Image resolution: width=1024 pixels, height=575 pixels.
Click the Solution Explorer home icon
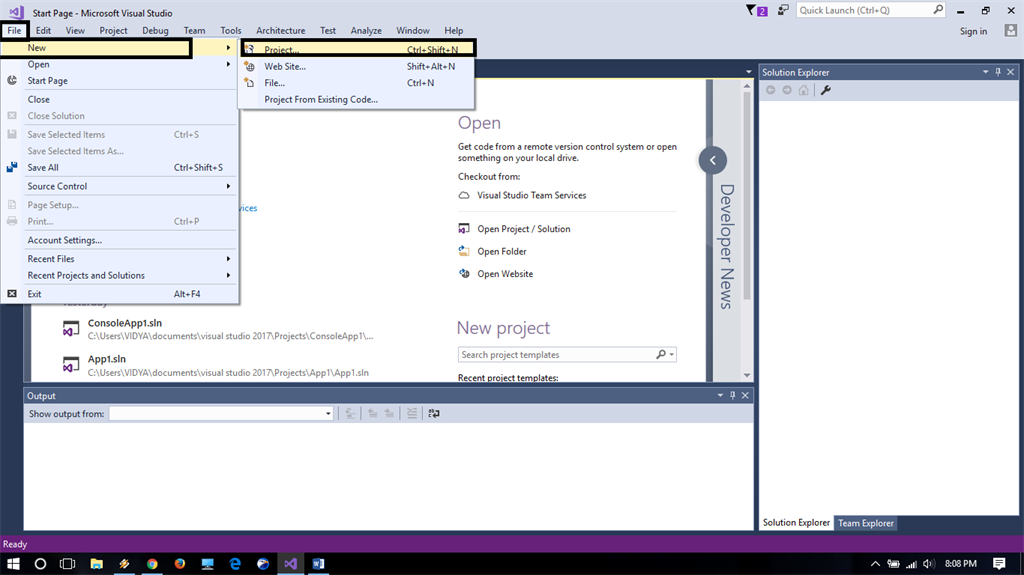tap(803, 90)
